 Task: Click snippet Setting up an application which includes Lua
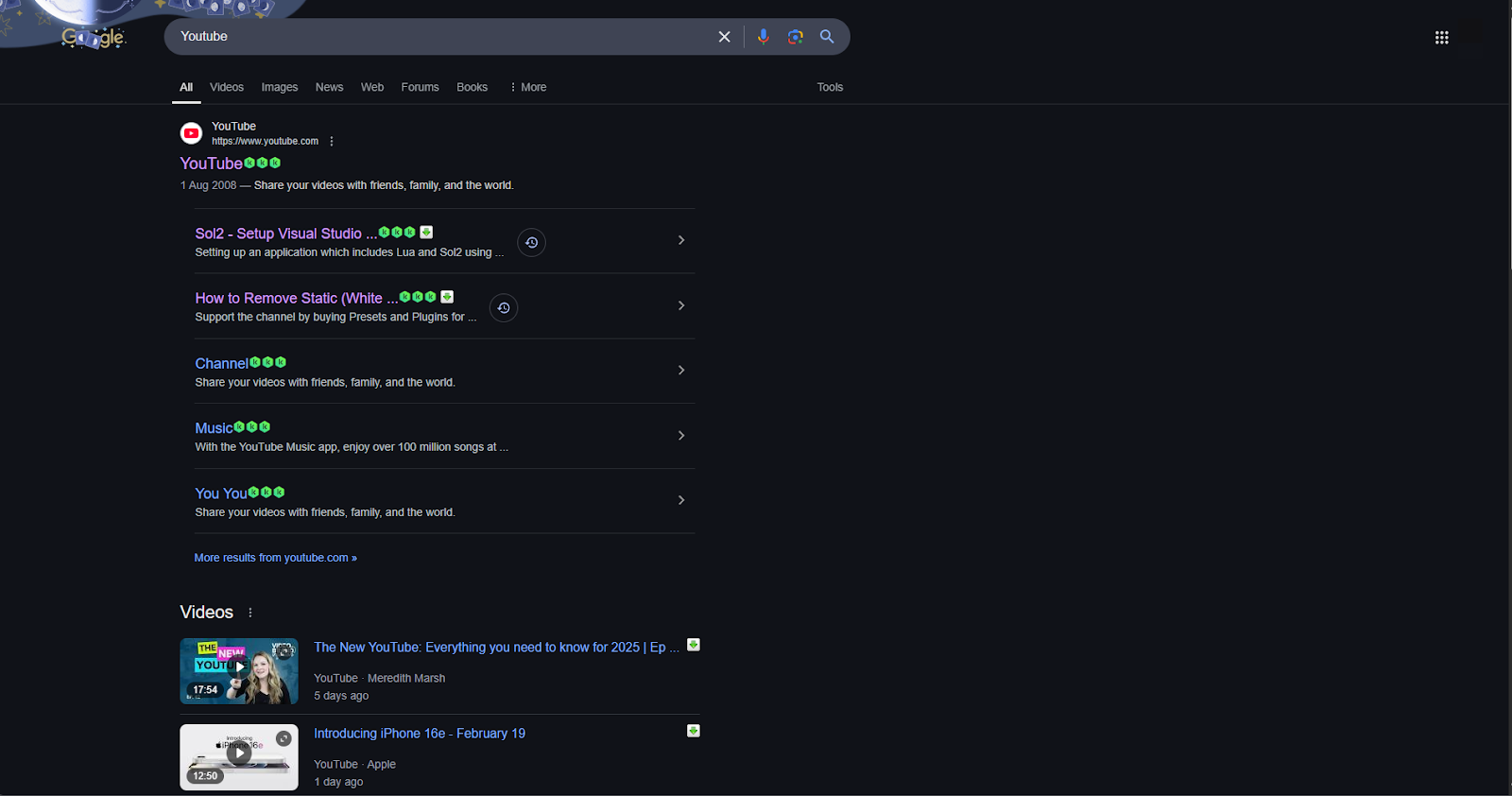point(349,252)
